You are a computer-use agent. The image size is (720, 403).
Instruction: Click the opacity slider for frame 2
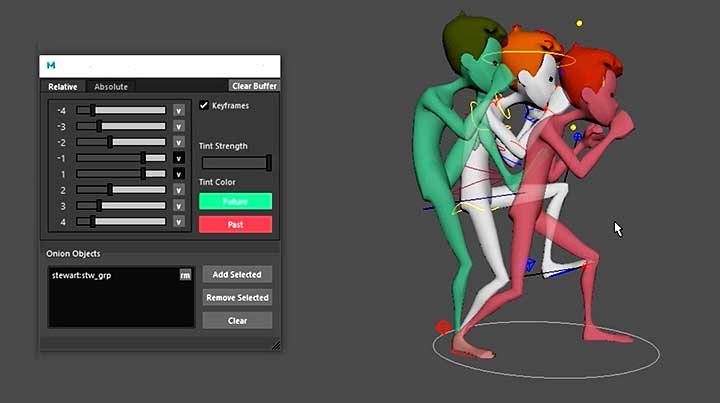tap(121, 190)
